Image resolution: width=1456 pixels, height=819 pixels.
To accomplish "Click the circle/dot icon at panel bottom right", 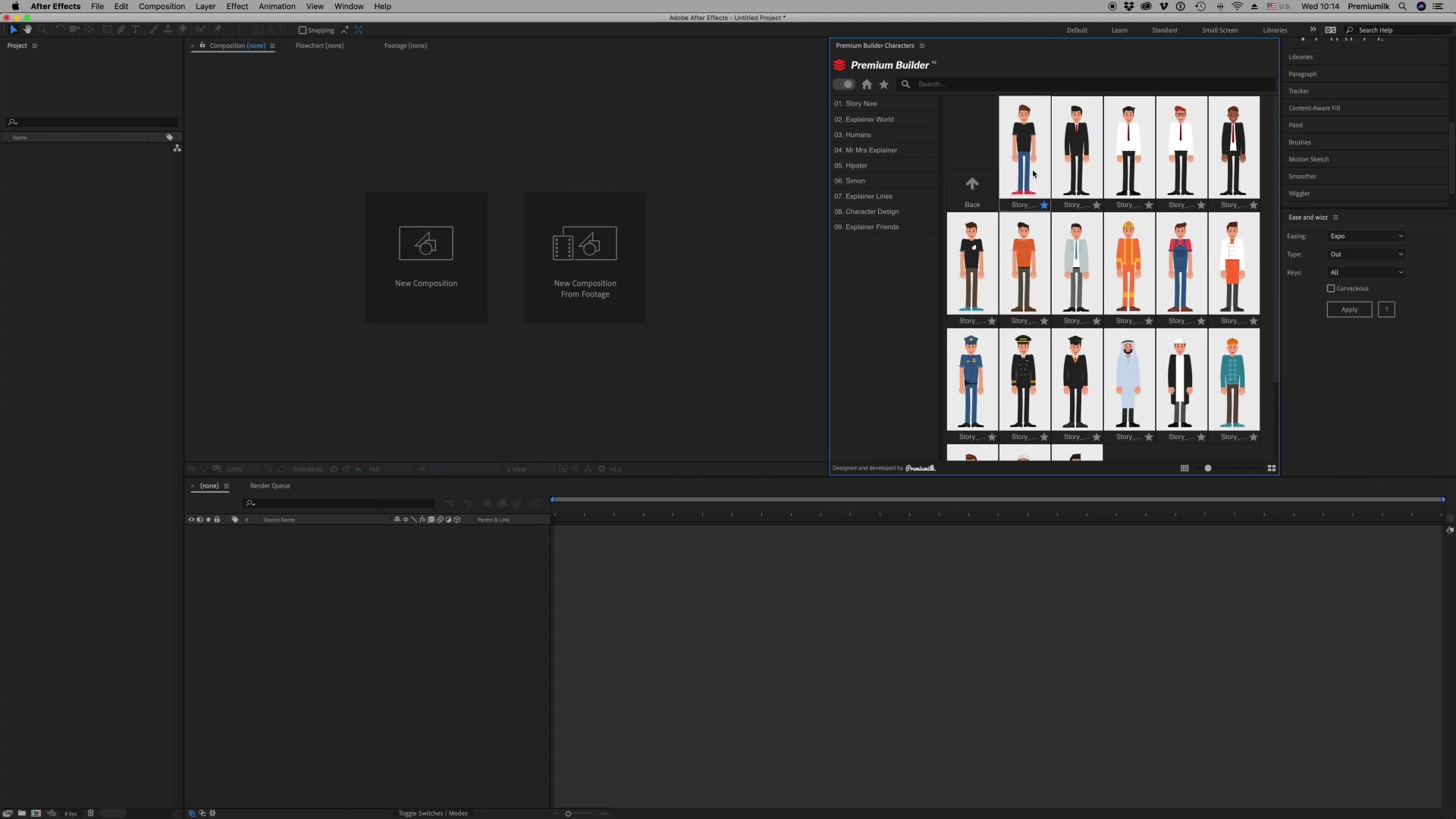I will [1208, 468].
